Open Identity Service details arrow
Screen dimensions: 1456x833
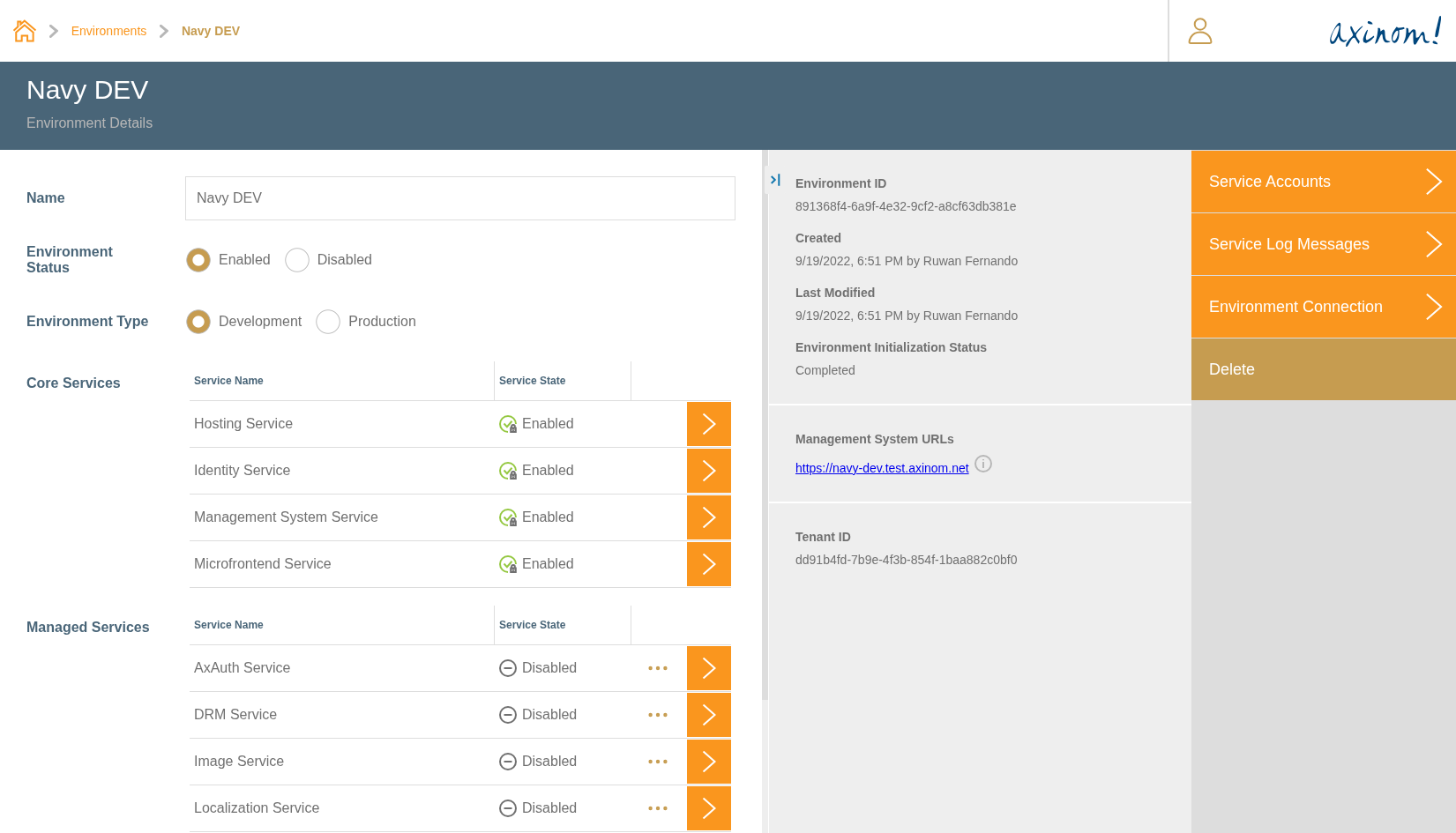click(709, 471)
